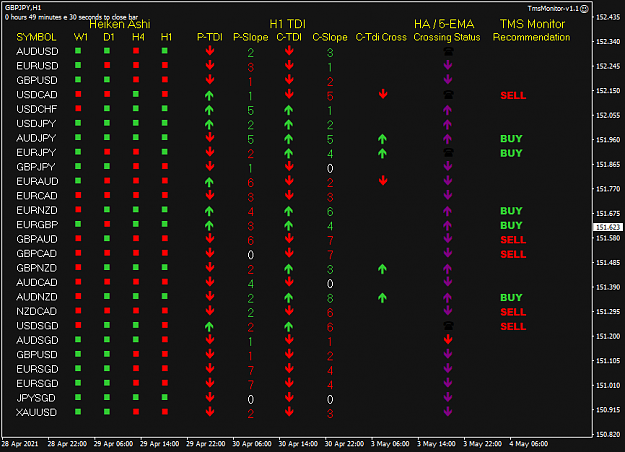Click the Crossing Status column header

click(446, 37)
